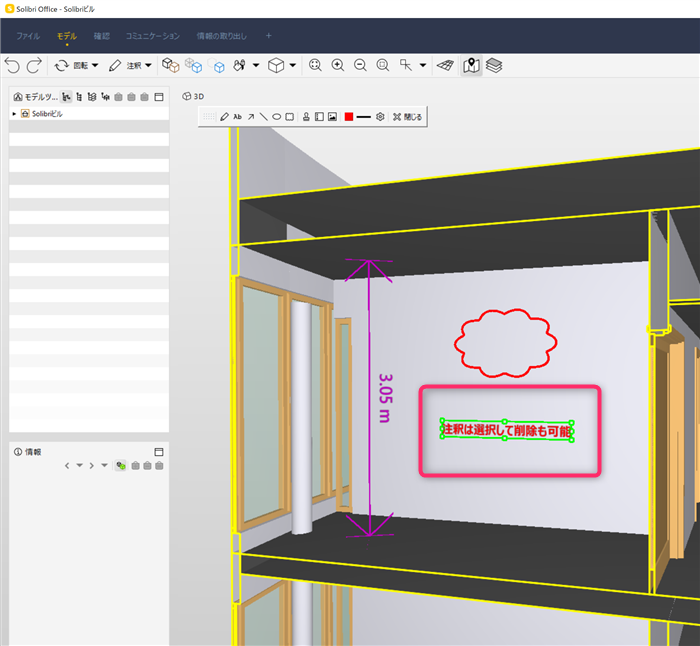
Task: Insert an image via the markup toolbar
Action: (332, 117)
